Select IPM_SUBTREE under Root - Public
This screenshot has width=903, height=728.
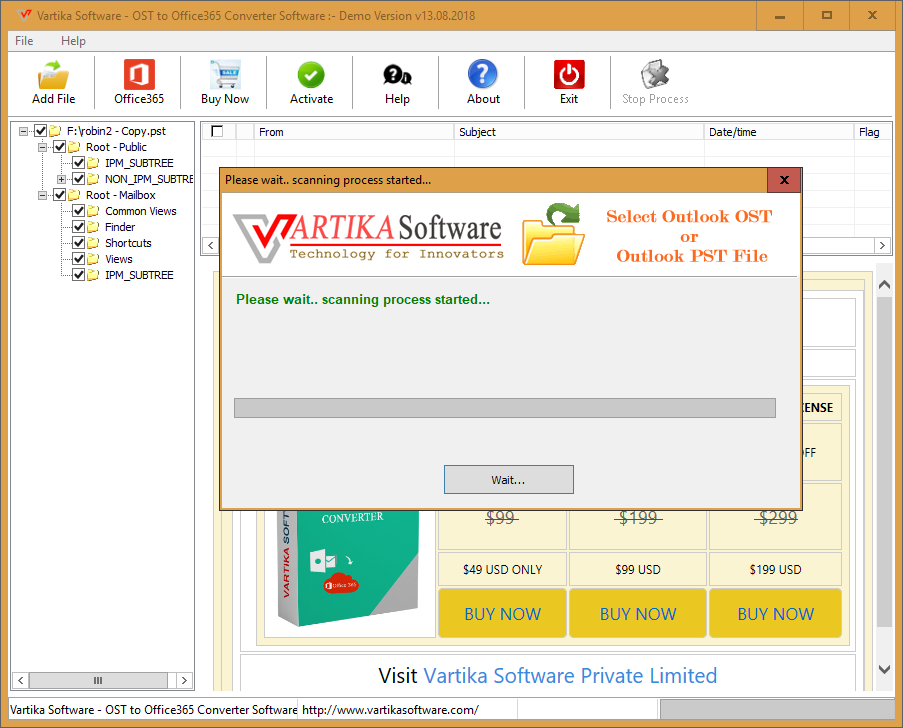139,163
